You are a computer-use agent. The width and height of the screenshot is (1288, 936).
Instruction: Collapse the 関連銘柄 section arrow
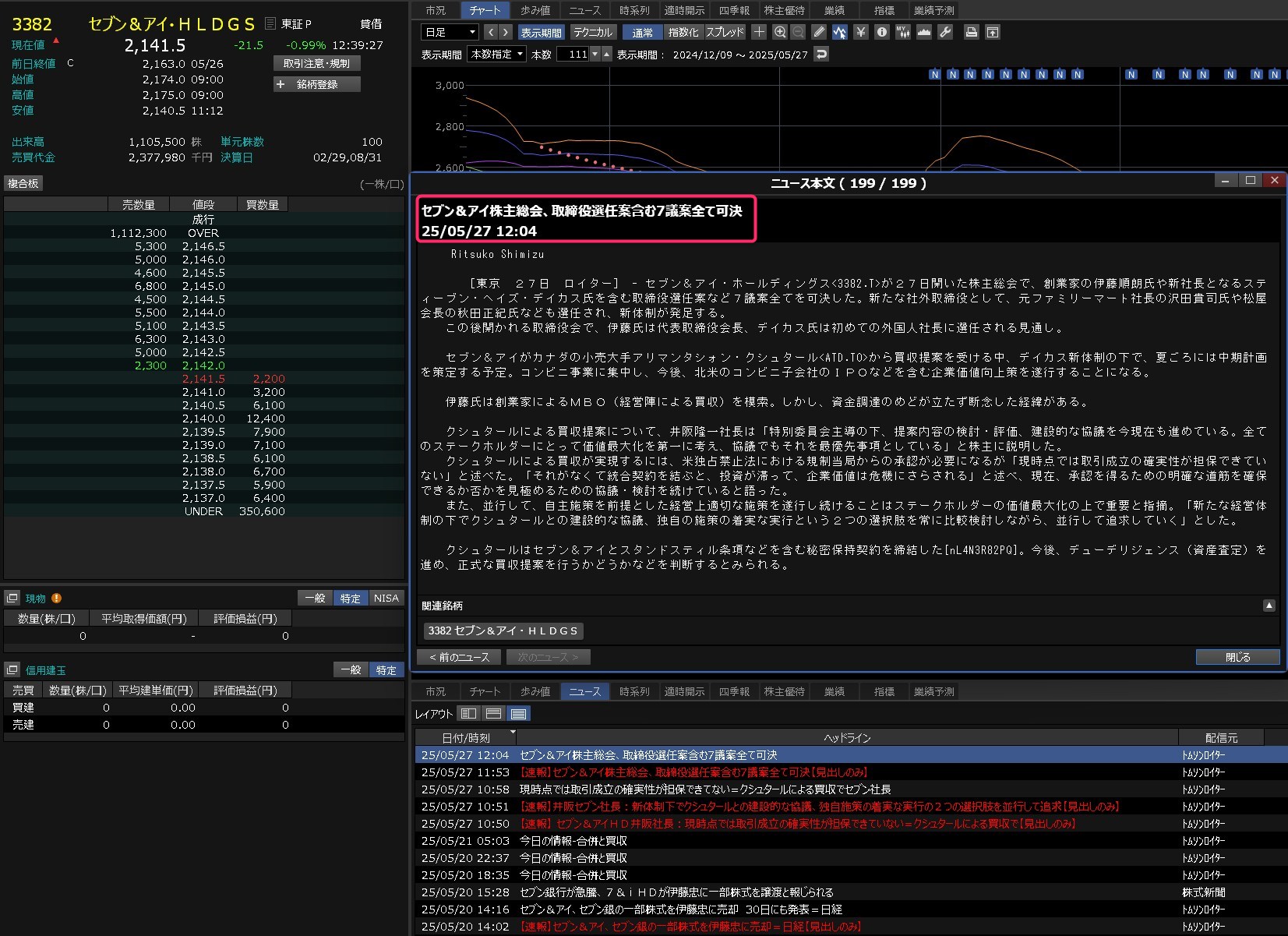point(1269,605)
